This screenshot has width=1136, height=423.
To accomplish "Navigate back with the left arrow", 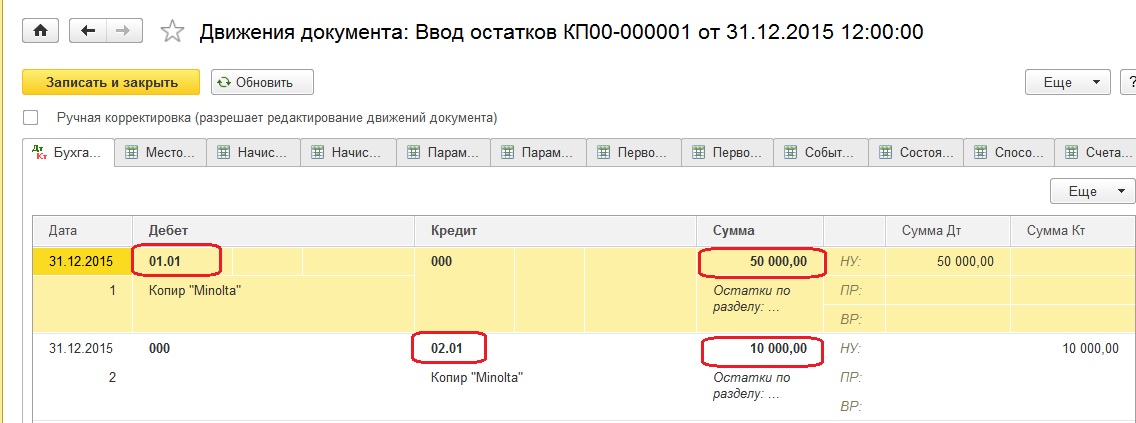I will coord(88,30).
